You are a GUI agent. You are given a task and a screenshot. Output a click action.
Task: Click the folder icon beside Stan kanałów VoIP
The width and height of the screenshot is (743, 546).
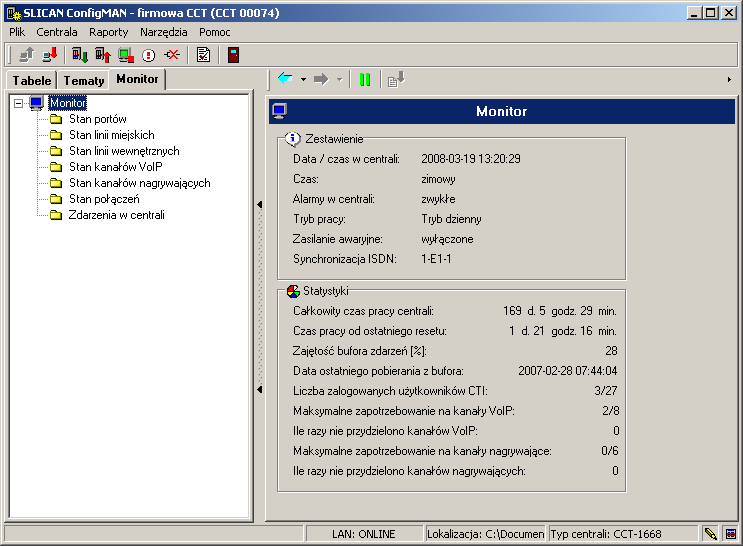pyautogui.click(x=56, y=167)
